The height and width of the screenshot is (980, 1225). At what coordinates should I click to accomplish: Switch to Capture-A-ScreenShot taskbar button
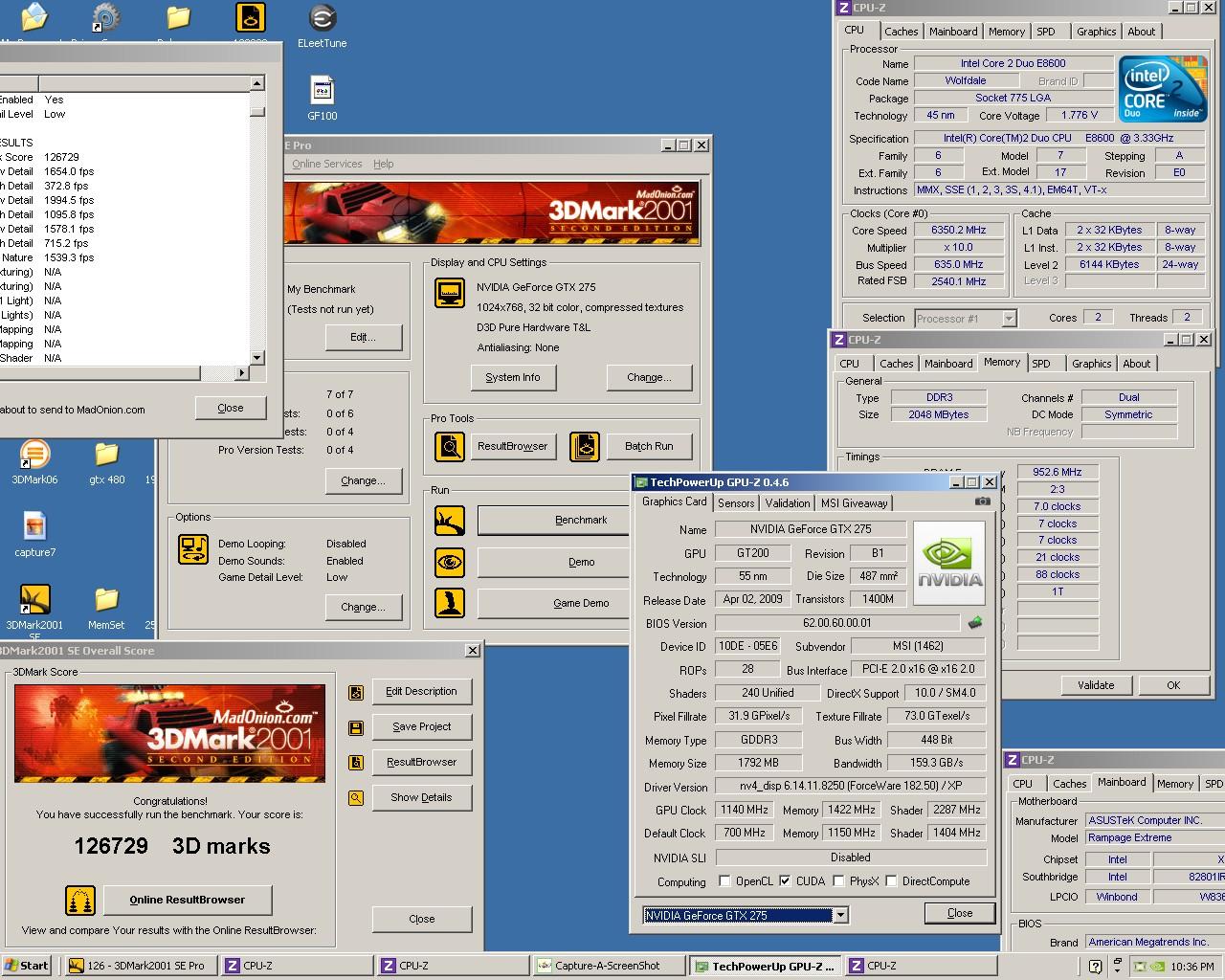pos(610,966)
